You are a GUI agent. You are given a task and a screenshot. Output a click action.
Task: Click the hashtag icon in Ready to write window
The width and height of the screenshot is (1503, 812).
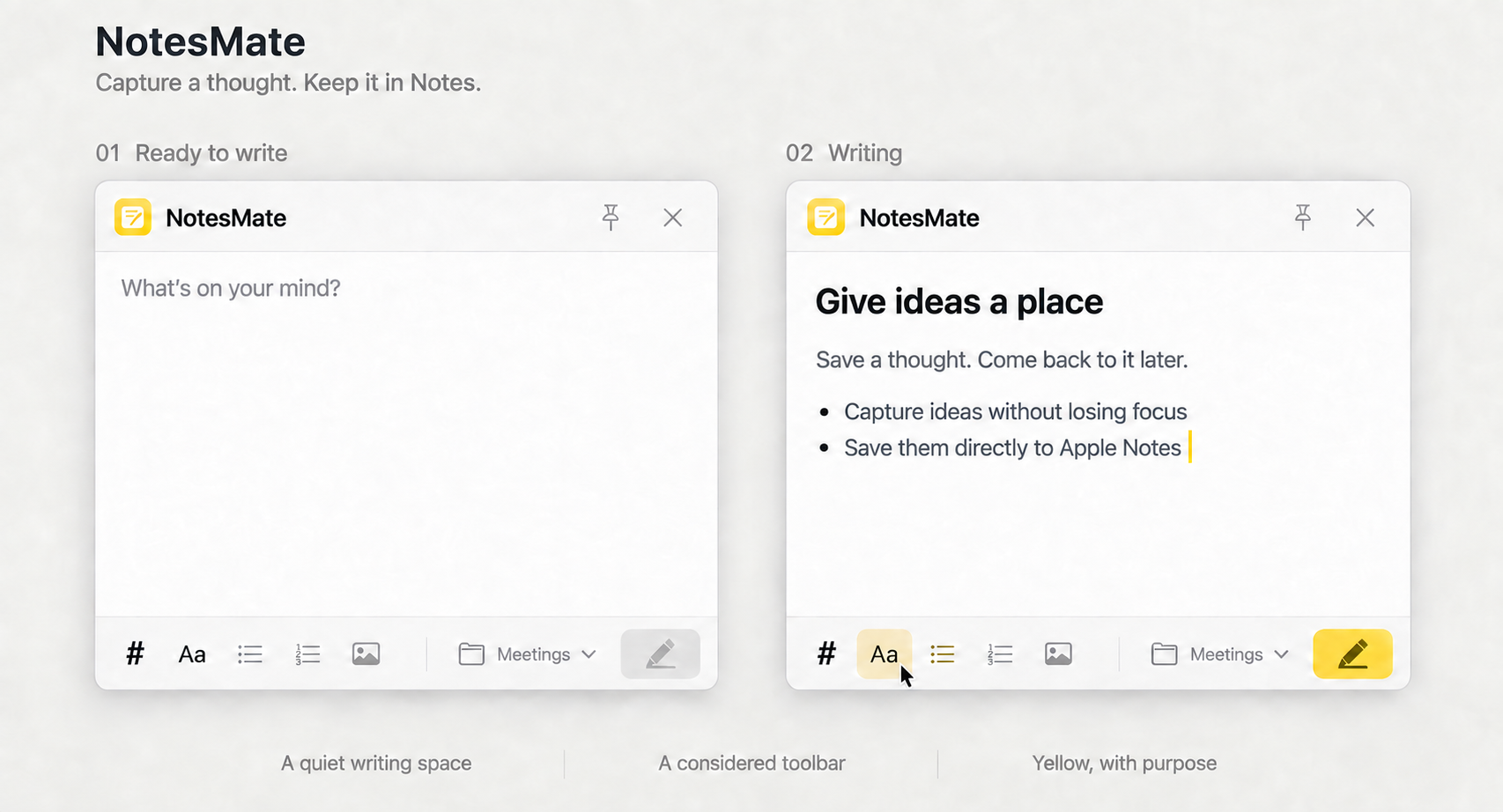(135, 653)
